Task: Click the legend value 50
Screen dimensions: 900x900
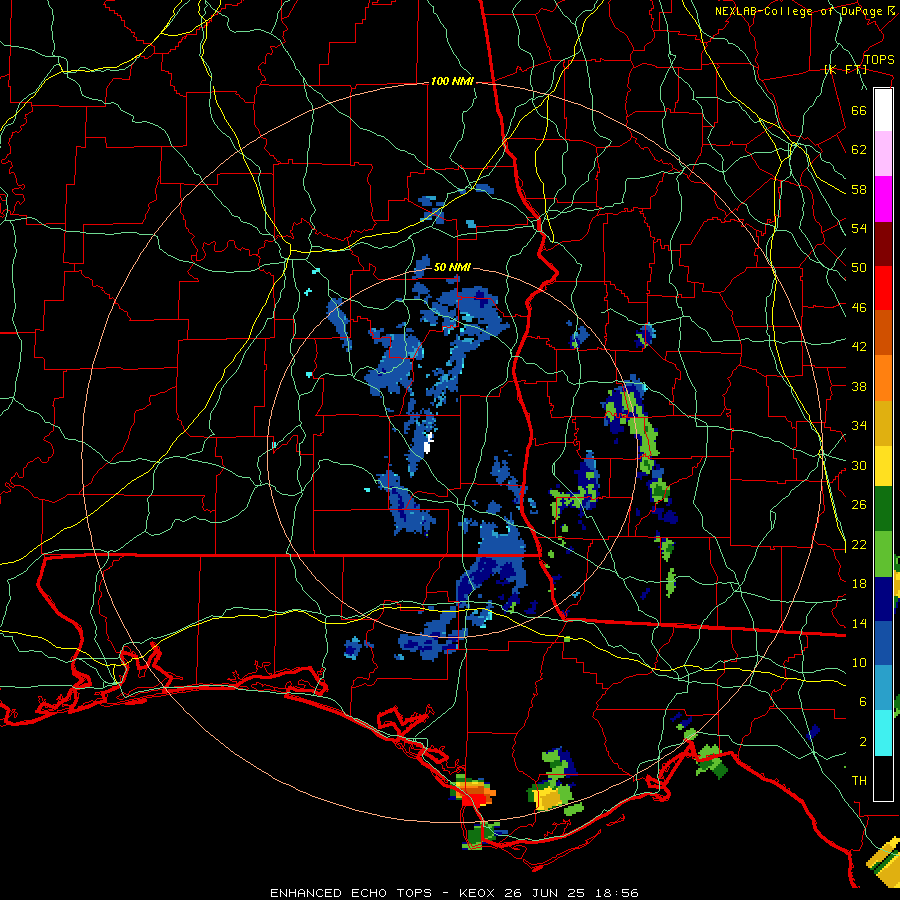Action: [x=859, y=267]
